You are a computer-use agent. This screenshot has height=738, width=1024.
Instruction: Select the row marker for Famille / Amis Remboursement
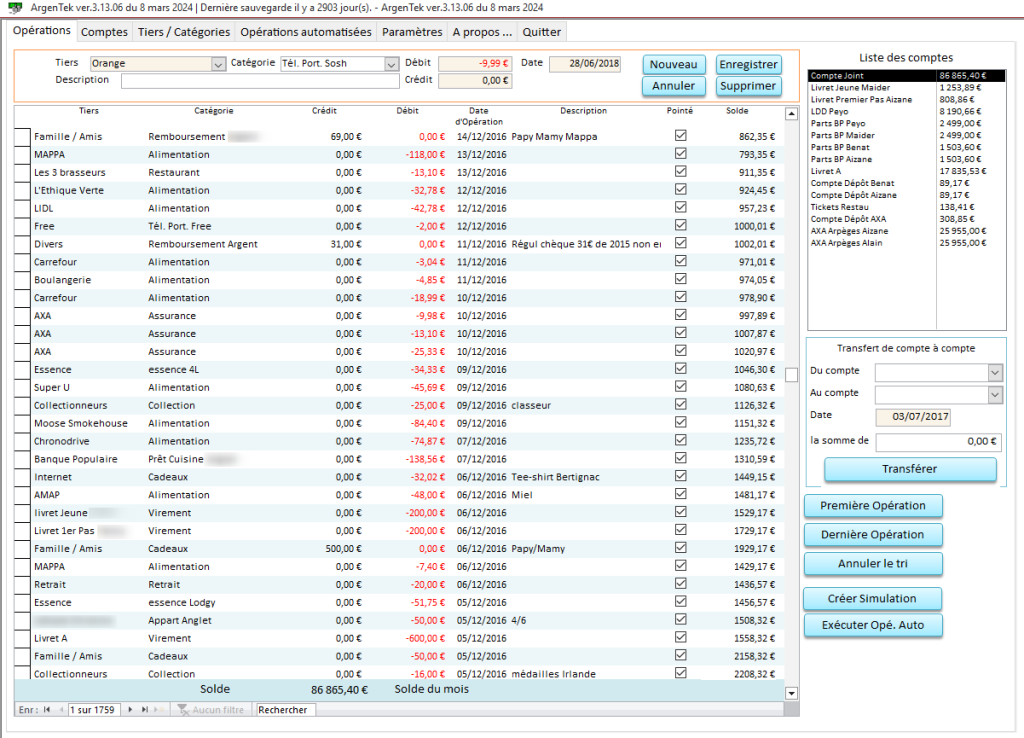[x=22, y=136]
